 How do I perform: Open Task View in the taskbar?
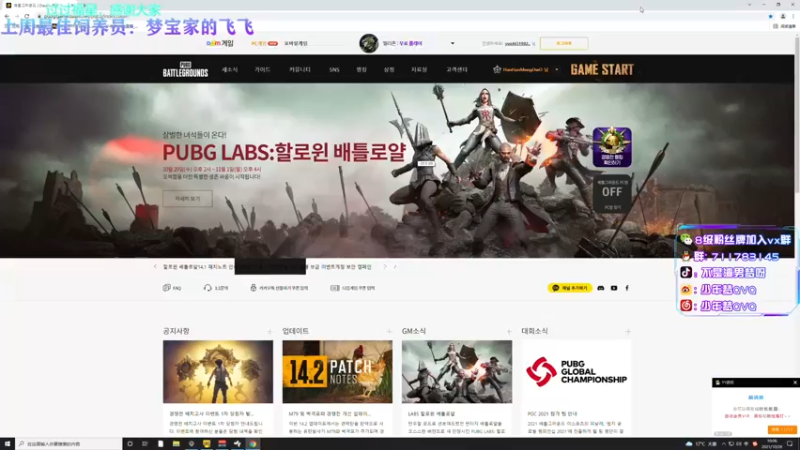[x=145, y=444]
